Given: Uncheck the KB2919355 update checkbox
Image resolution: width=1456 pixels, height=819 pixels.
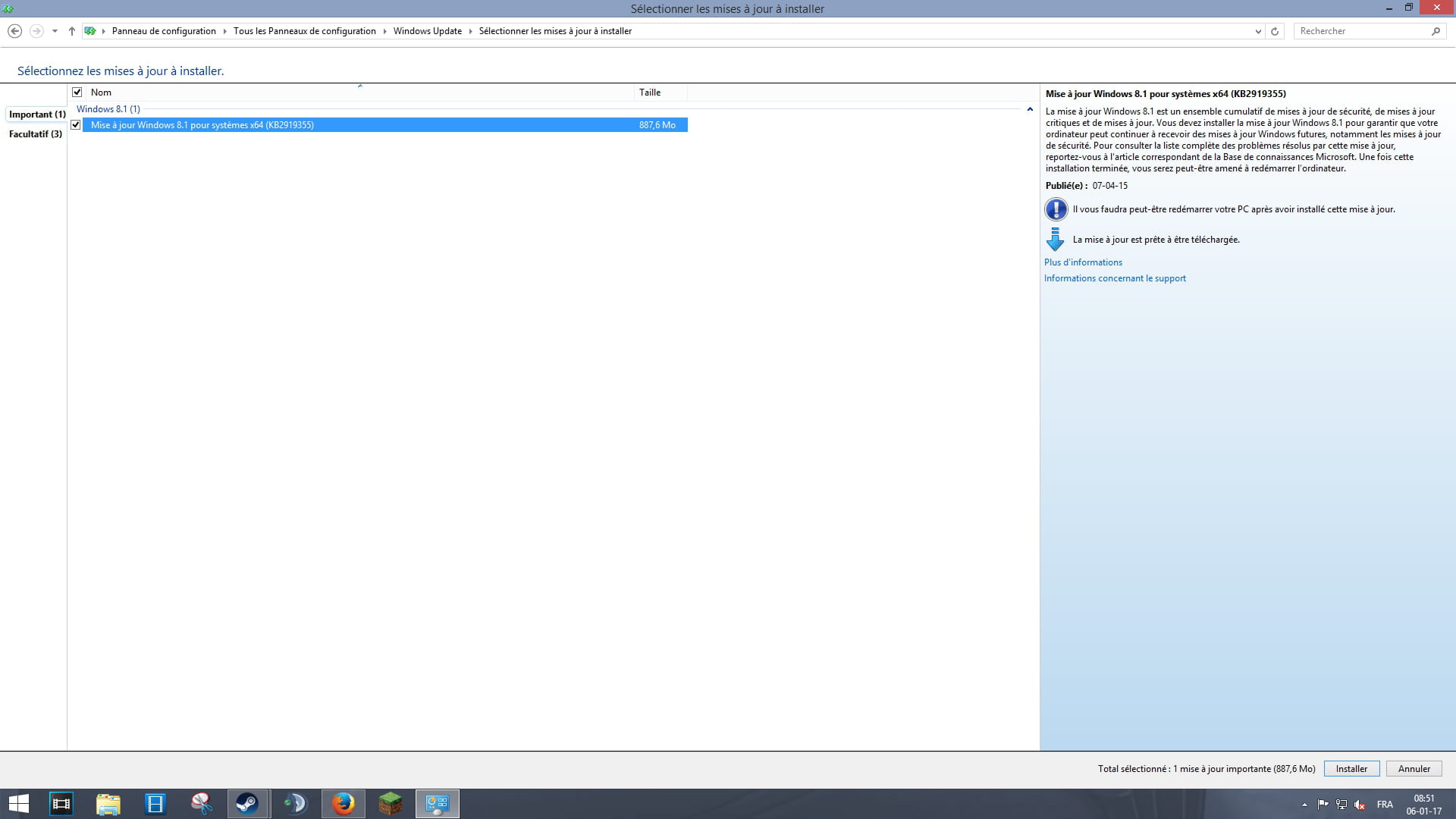Looking at the screenshot, I should point(76,125).
